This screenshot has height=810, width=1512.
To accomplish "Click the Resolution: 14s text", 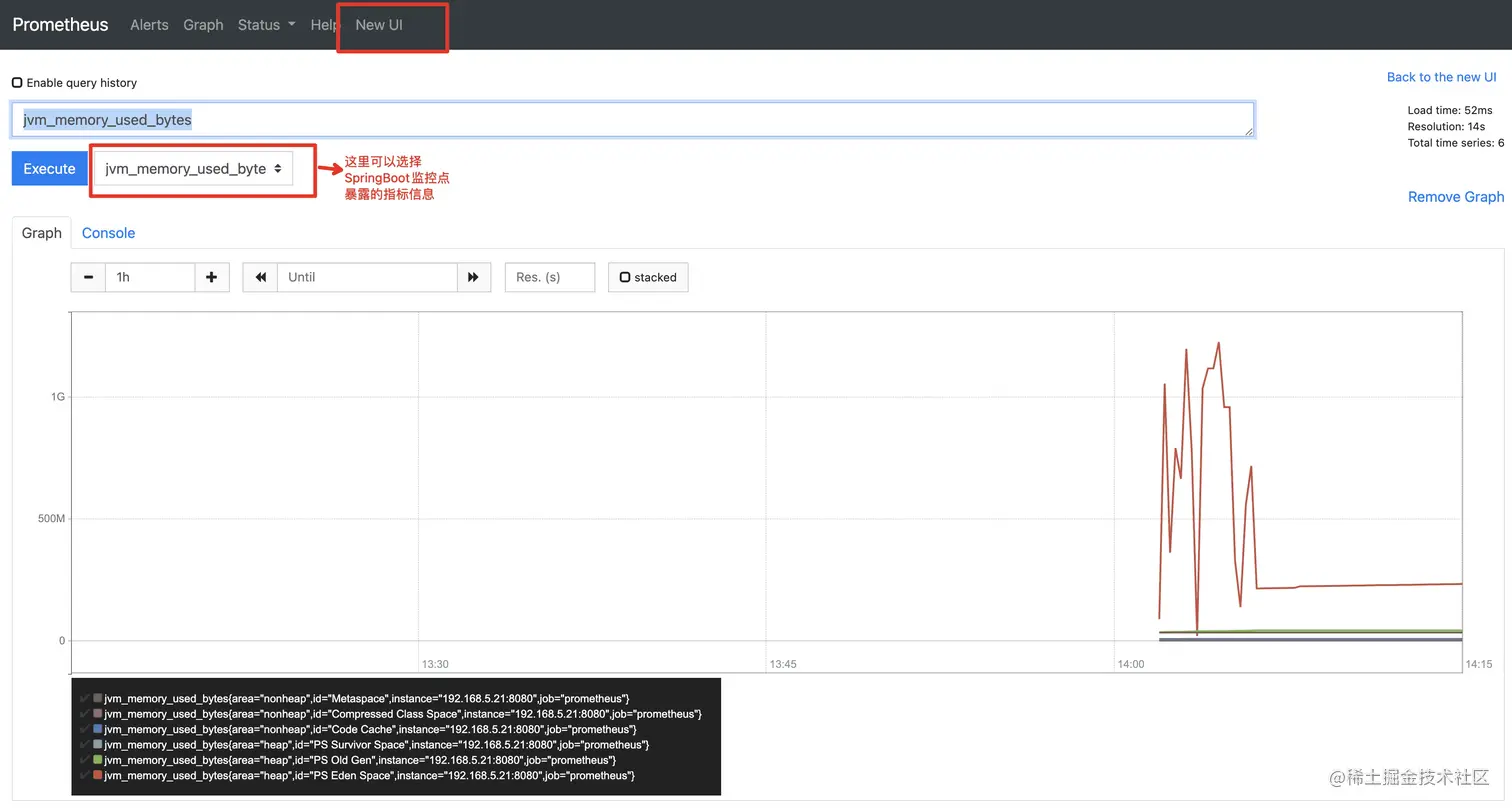I will point(1446,127).
